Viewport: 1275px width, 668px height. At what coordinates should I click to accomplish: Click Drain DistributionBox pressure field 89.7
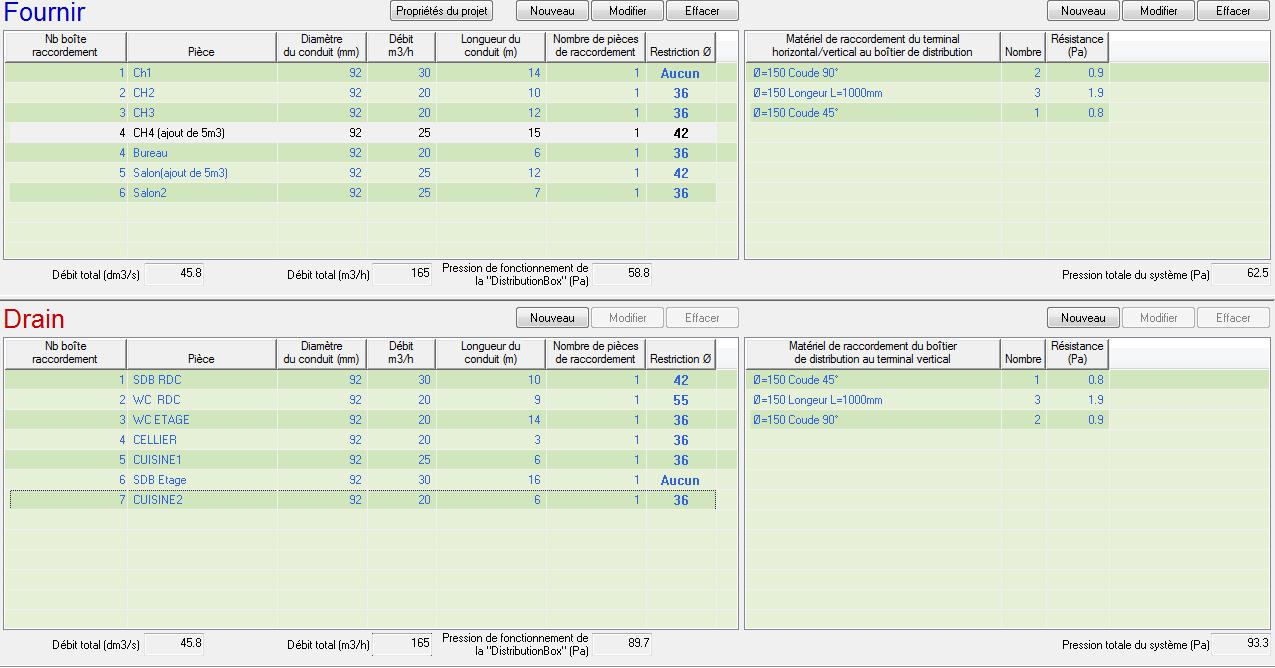622,644
